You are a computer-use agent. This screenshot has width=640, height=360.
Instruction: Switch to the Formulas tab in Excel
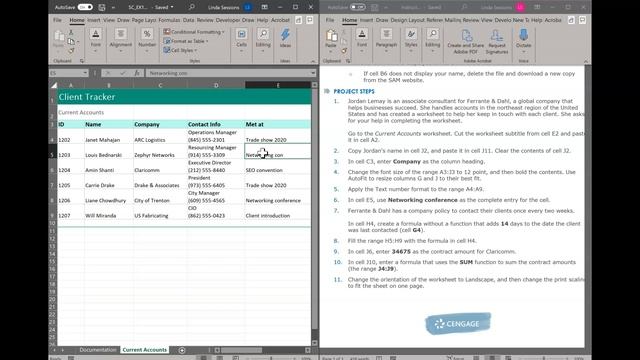point(169,20)
